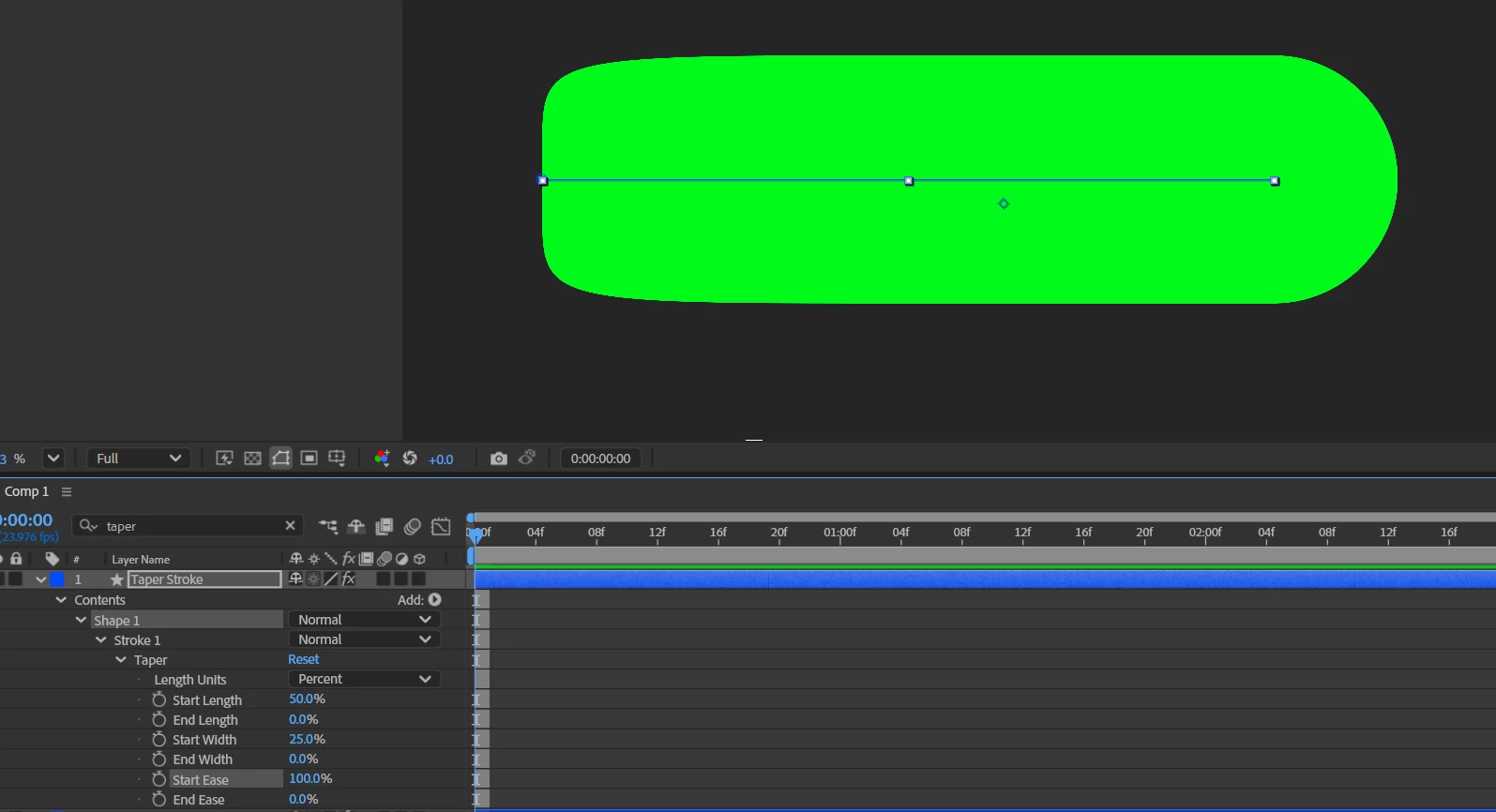Image resolution: width=1496 pixels, height=812 pixels.
Task: Click the End Ease stopwatch
Action: pos(159,799)
